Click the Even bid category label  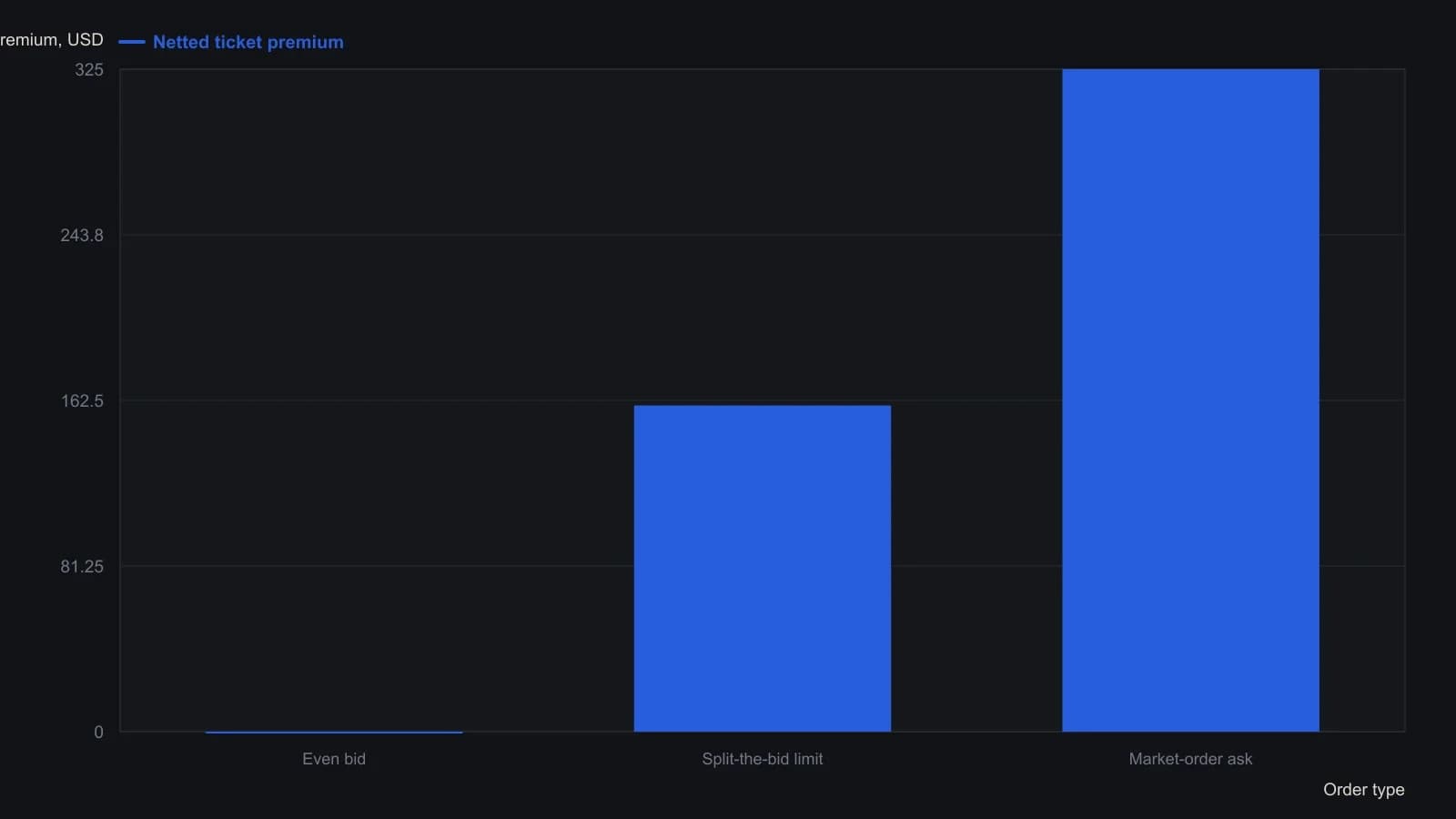pyautogui.click(x=334, y=759)
